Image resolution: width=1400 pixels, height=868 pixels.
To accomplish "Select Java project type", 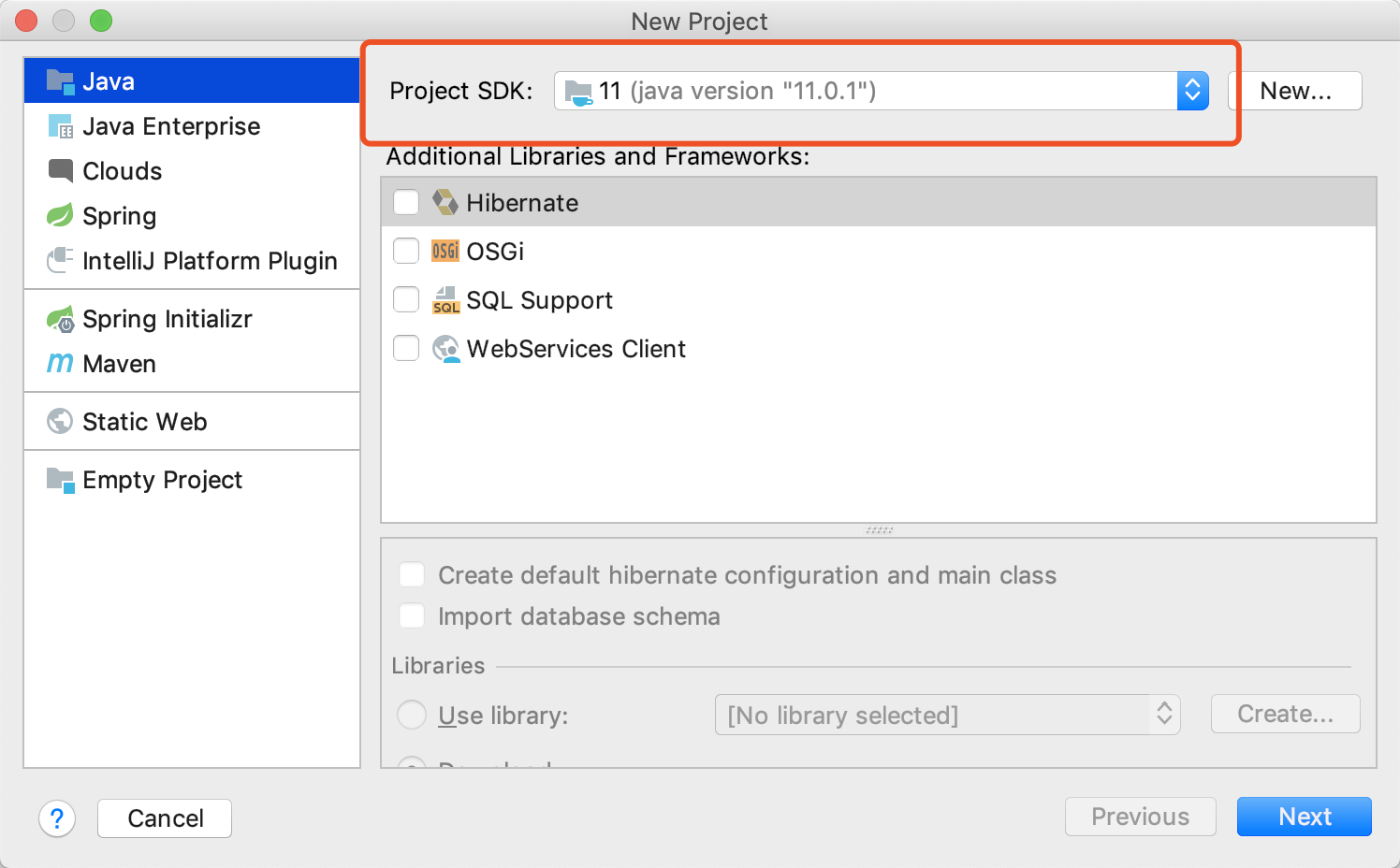I will click(192, 81).
